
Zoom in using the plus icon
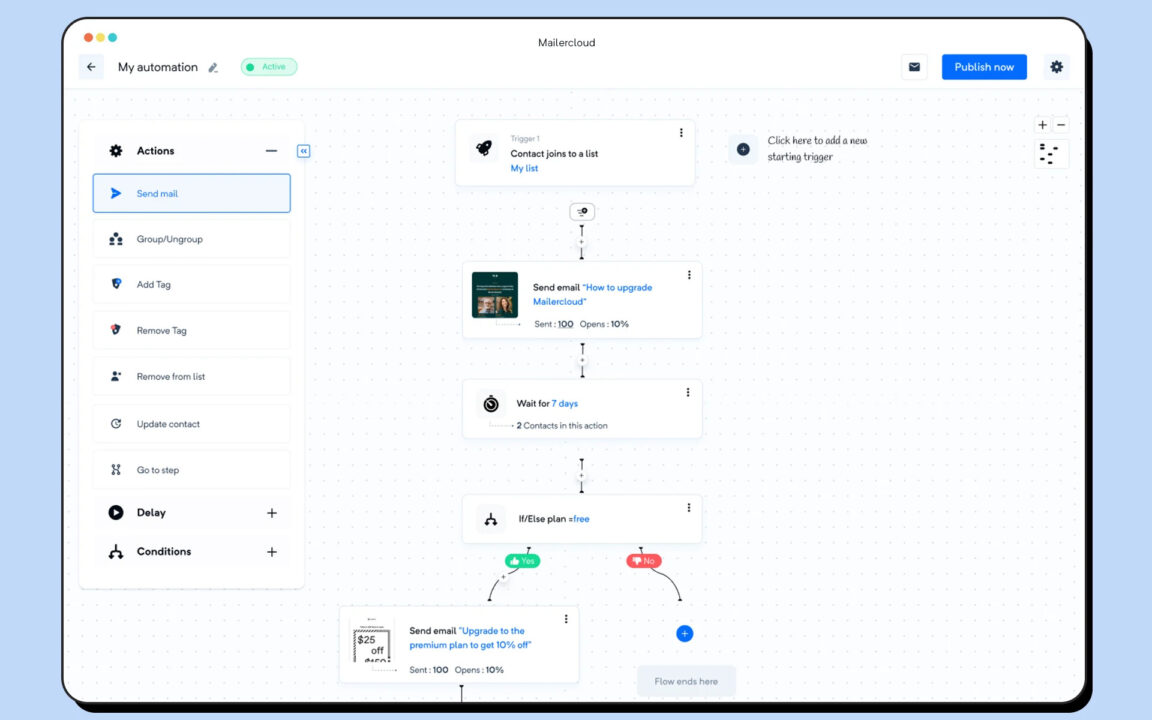click(x=1041, y=124)
